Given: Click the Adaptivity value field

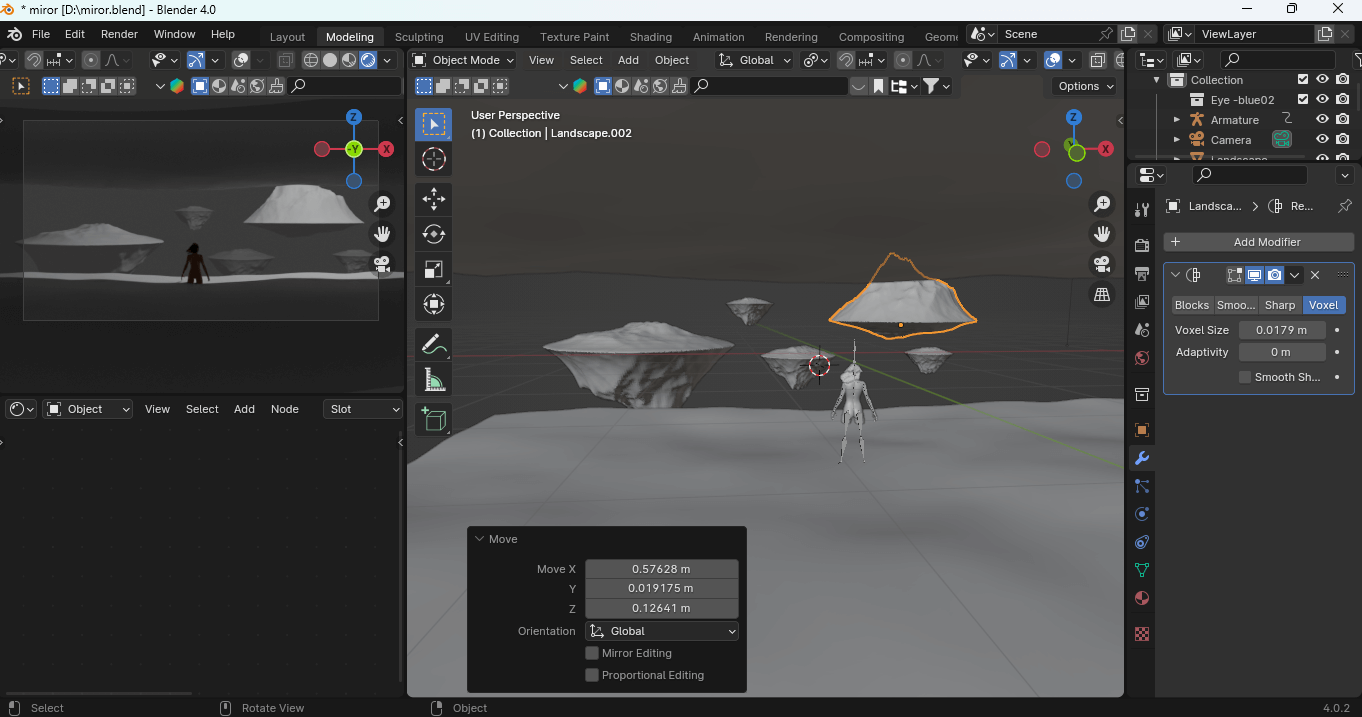Looking at the screenshot, I should (1282, 352).
